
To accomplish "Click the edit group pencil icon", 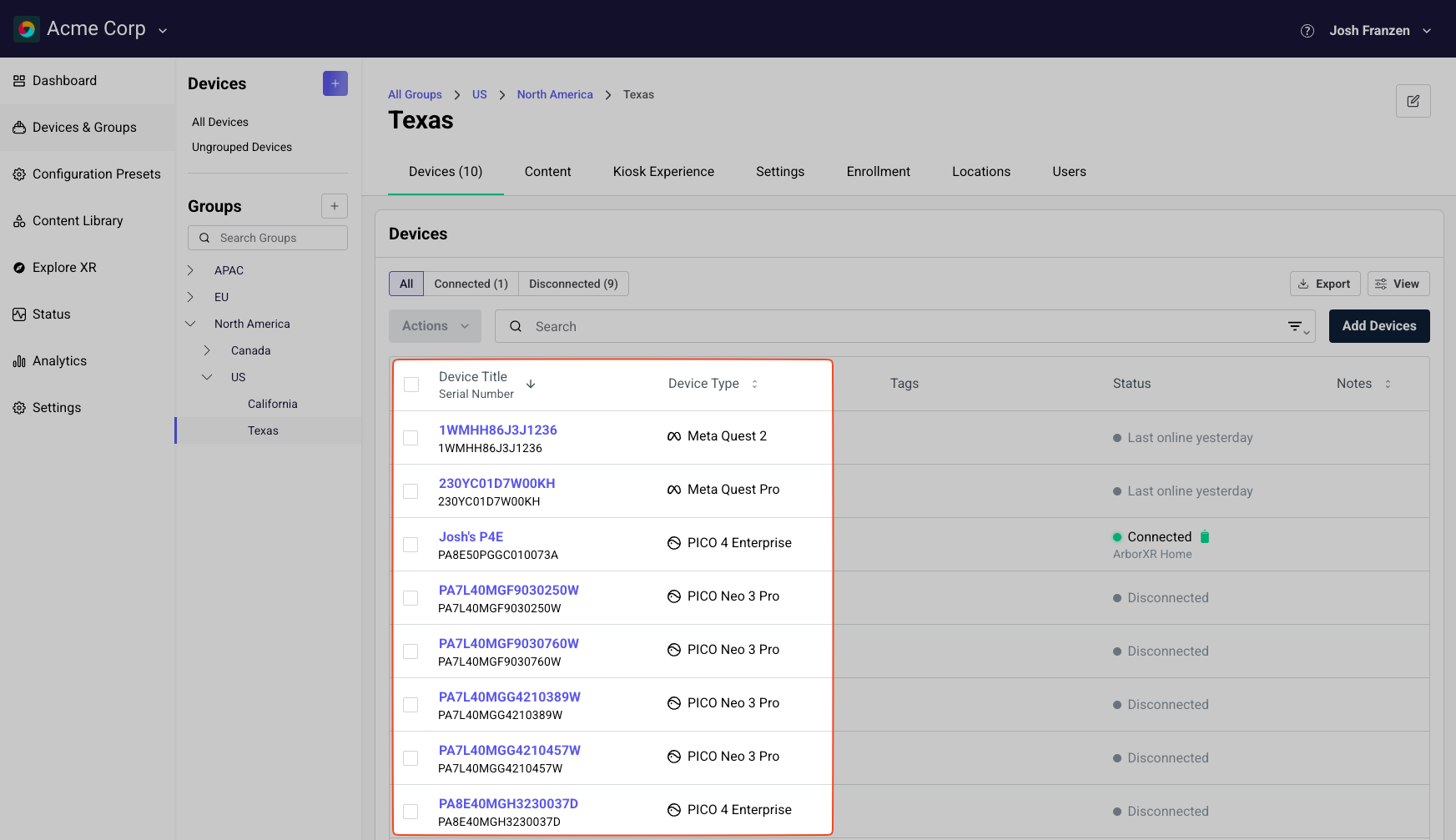I will click(x=1413, y=101).
